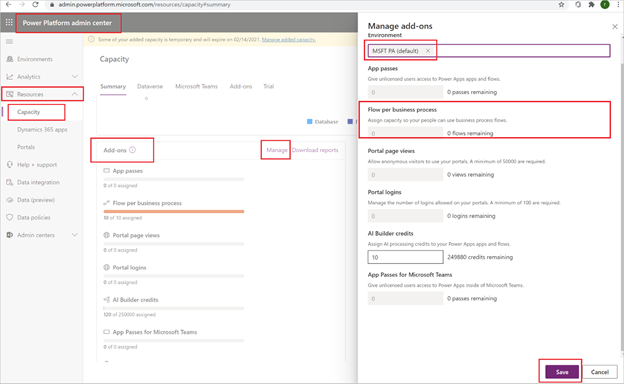Click the App passes row icon

tap(106, 171)
